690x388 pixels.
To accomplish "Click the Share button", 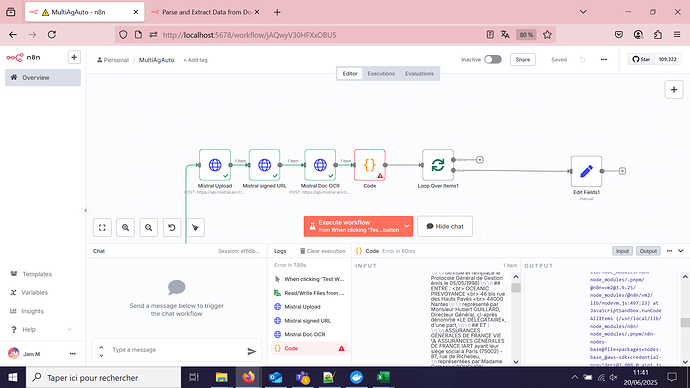I will (x=522, y=59).
